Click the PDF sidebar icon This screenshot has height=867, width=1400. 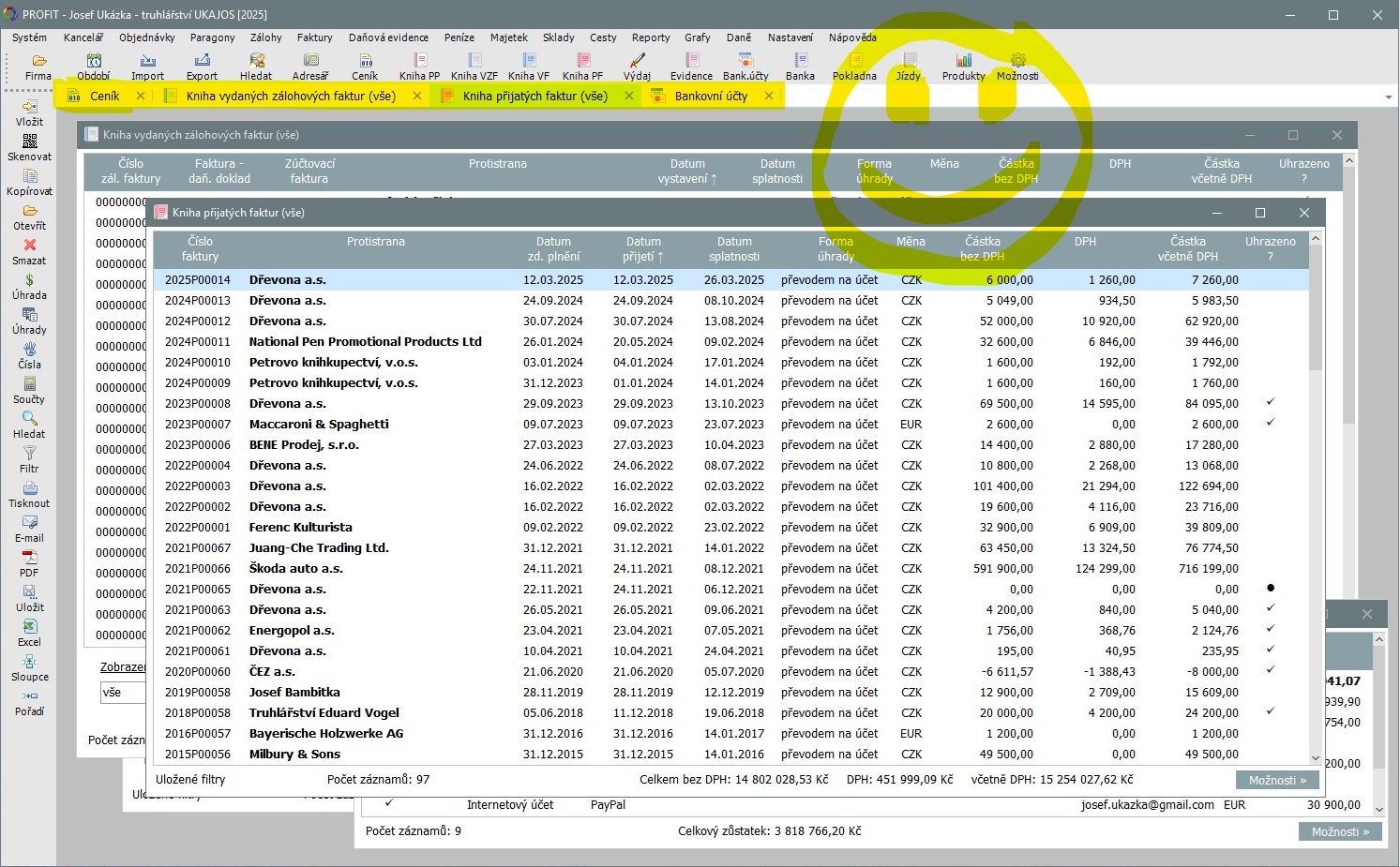[x=29, y=563]
